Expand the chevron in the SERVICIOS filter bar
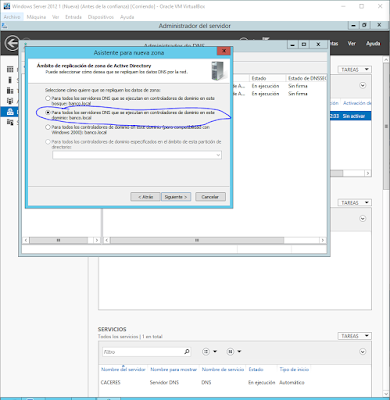 (x=363, y=352)
